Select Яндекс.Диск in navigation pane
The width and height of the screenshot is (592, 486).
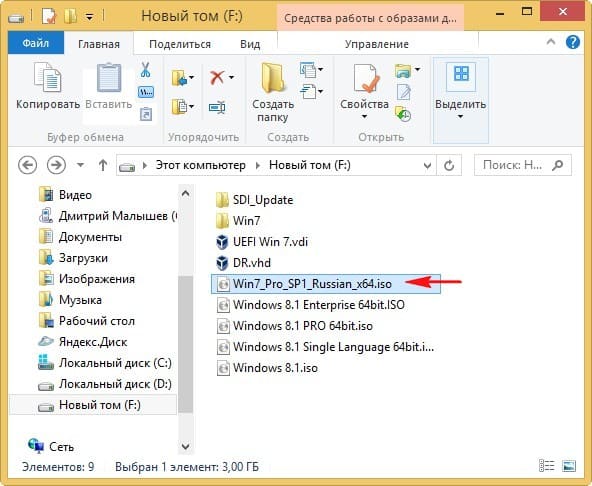pyautogui.click(x=93, y=342)
